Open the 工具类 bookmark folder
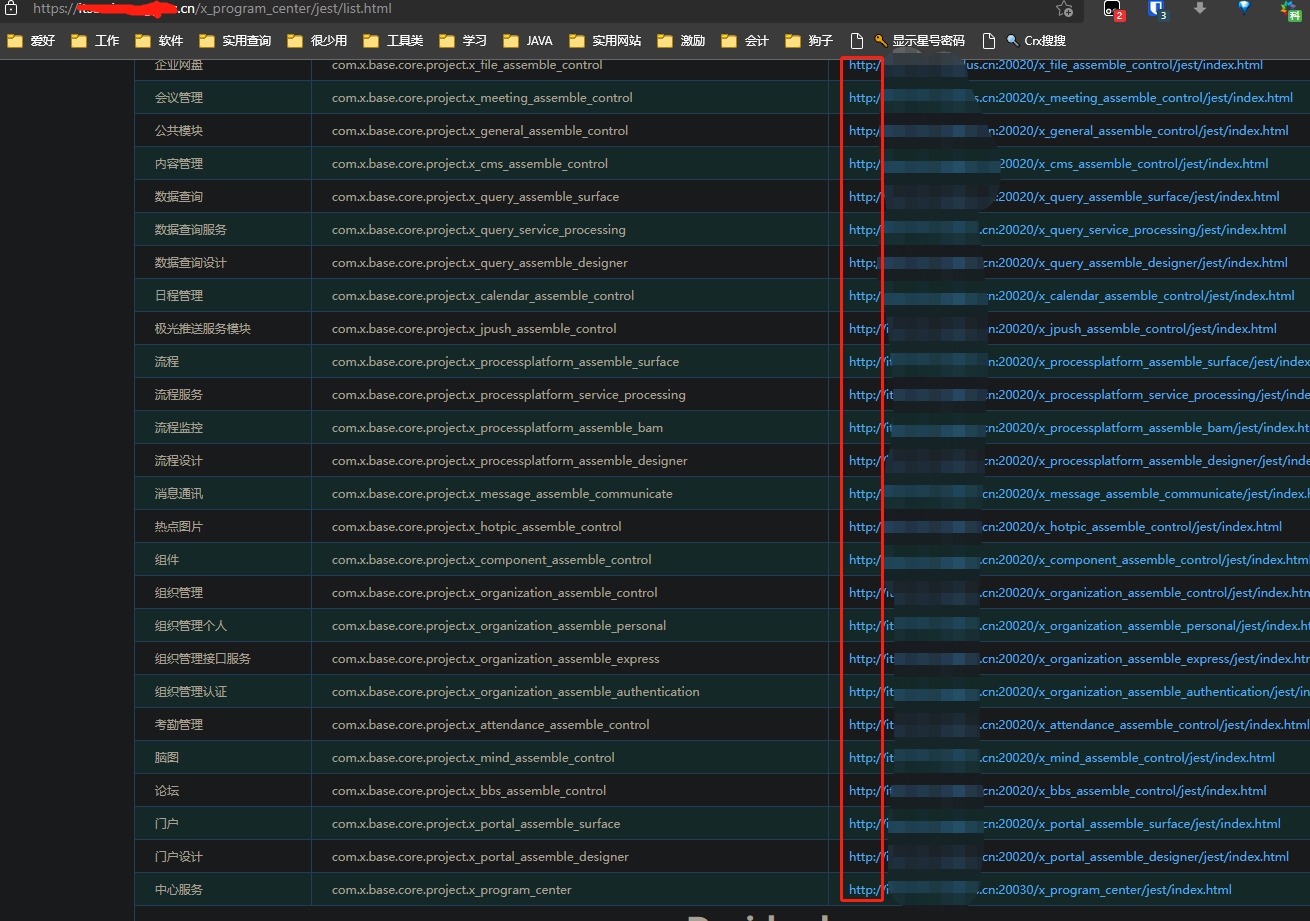This screenshot has width=1310, height=921. point(393,41)
